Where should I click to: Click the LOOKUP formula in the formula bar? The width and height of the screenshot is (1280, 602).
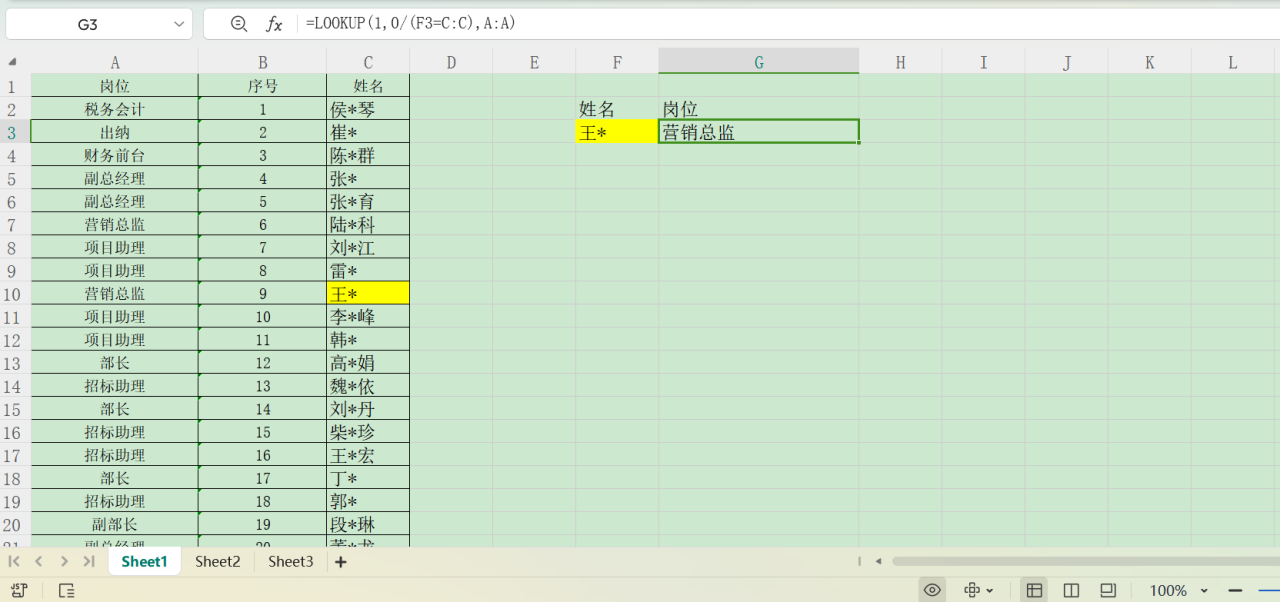(x=411, y=23)
